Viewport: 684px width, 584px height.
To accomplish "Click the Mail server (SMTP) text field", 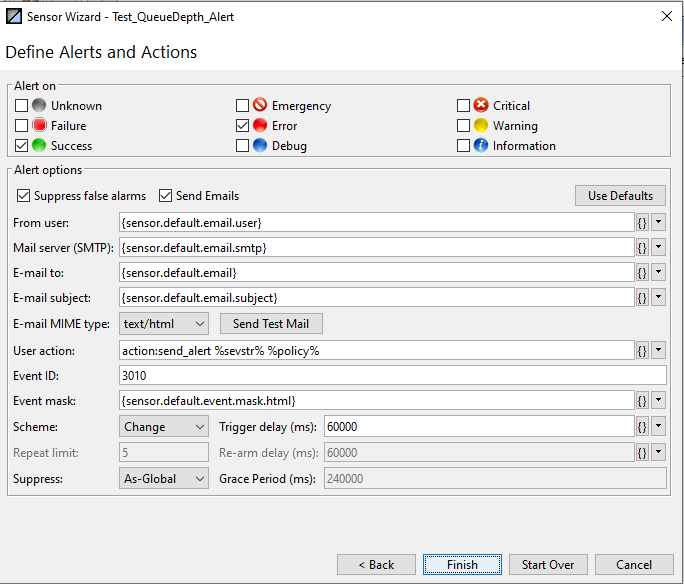I will point(376,248).
